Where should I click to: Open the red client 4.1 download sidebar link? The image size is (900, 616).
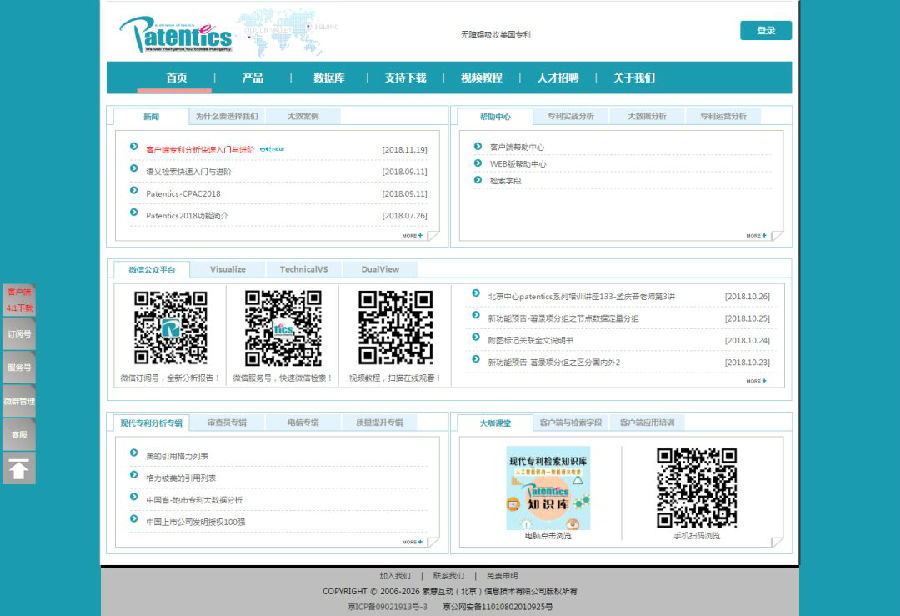click(19, 300)
